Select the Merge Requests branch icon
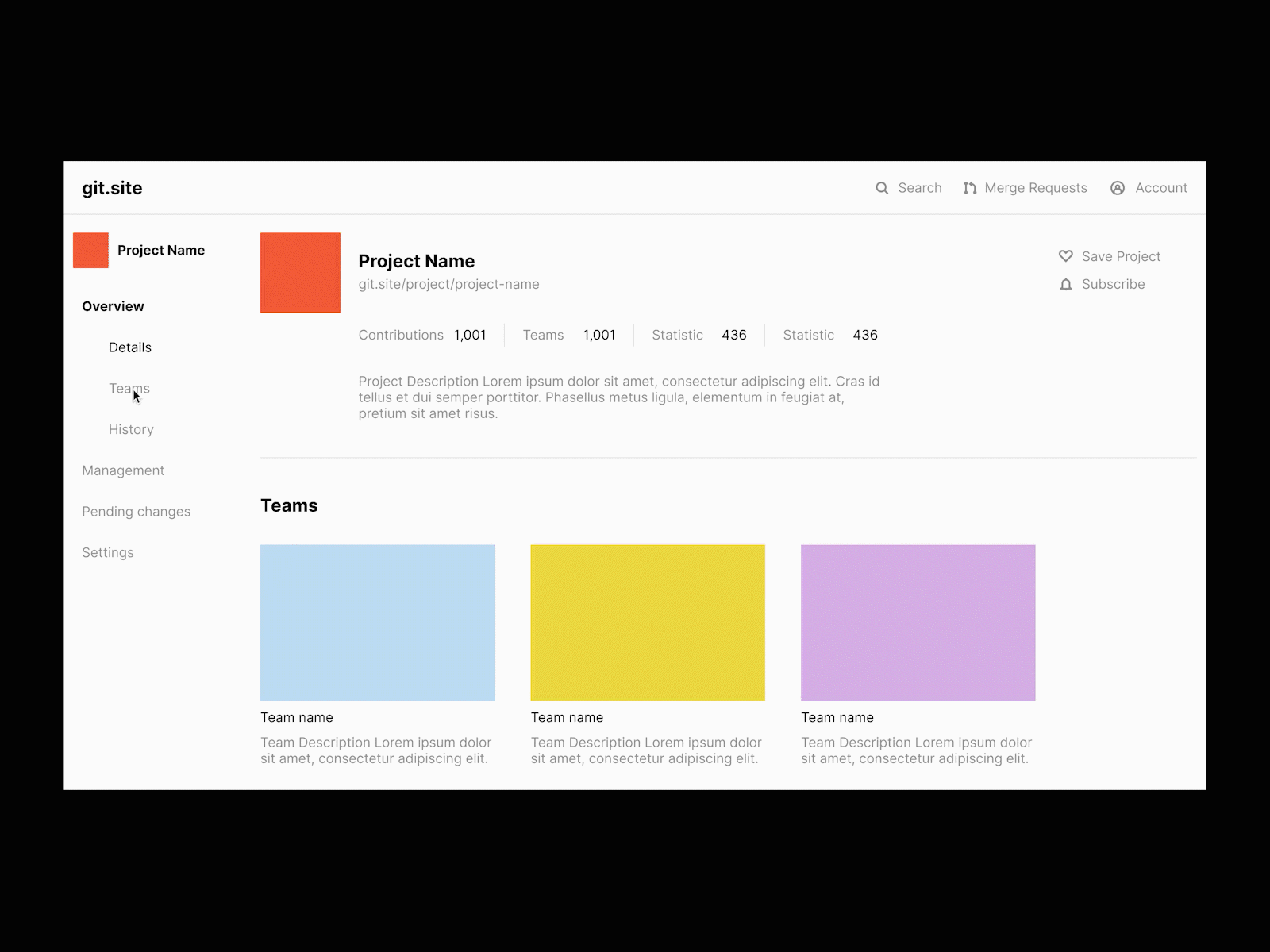The height and width of the screenshot is (952, 1270). pos(970,188)
